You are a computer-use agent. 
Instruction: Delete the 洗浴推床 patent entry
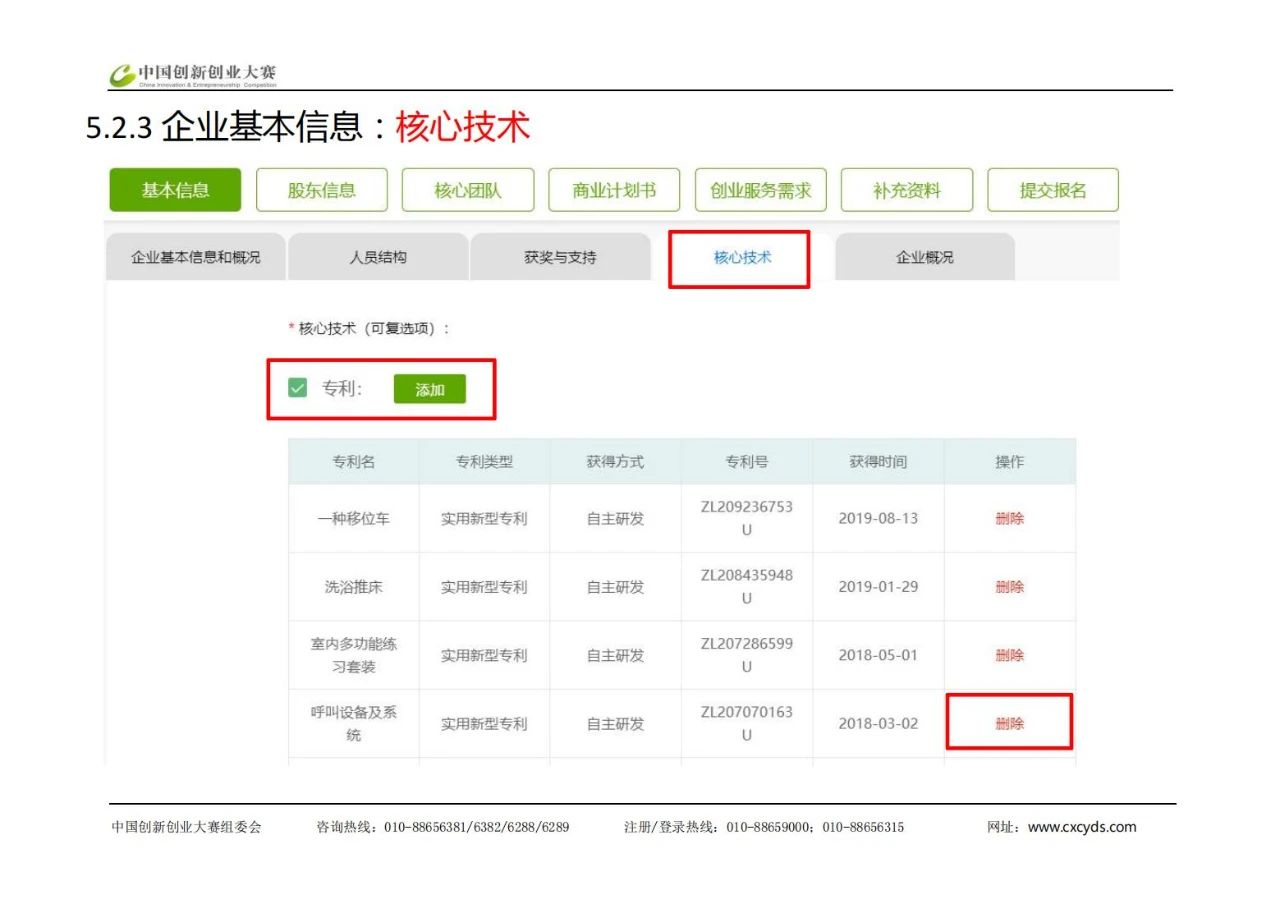click(1009, 587)
